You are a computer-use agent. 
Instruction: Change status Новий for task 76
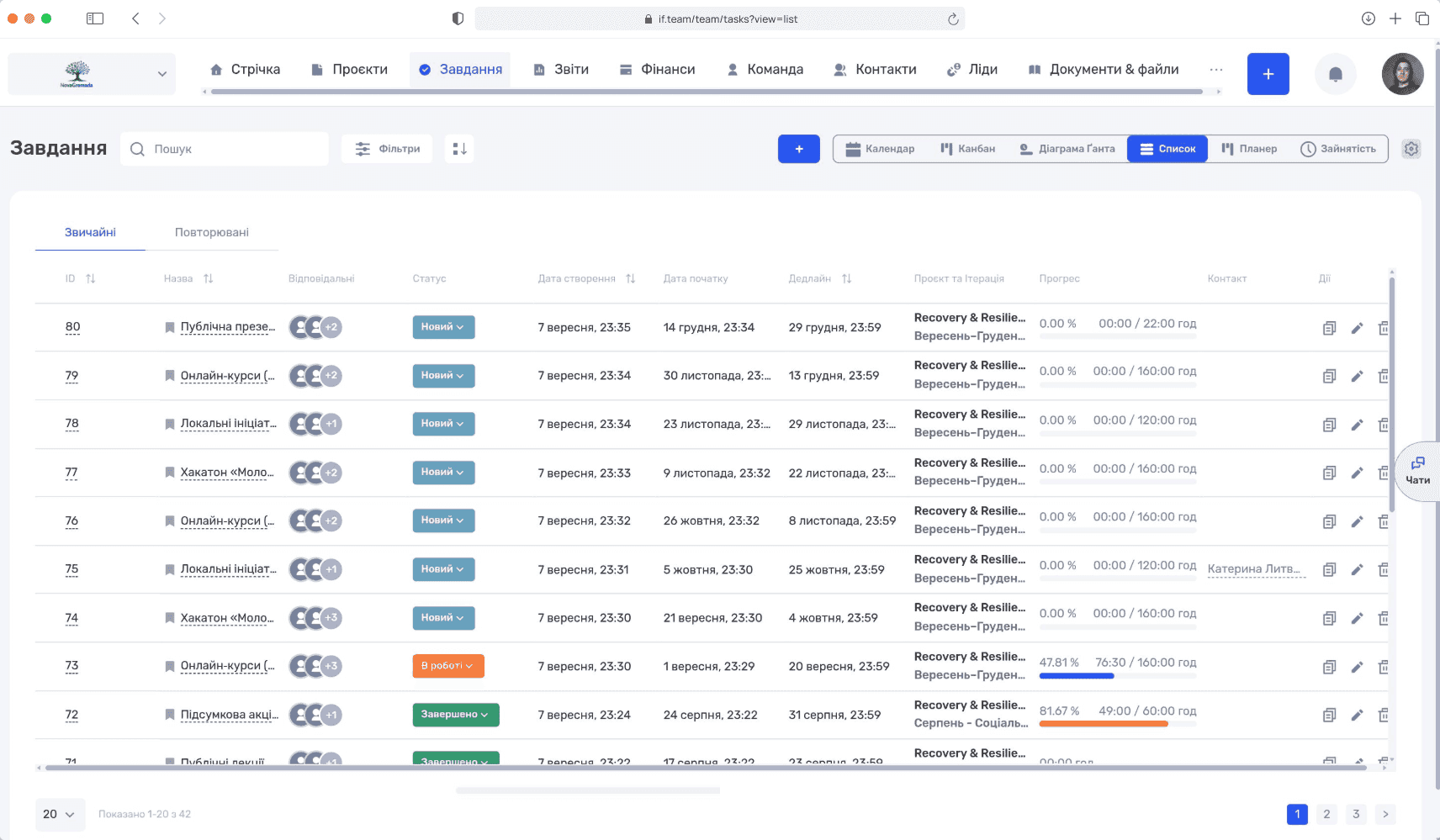coord(443,520)
